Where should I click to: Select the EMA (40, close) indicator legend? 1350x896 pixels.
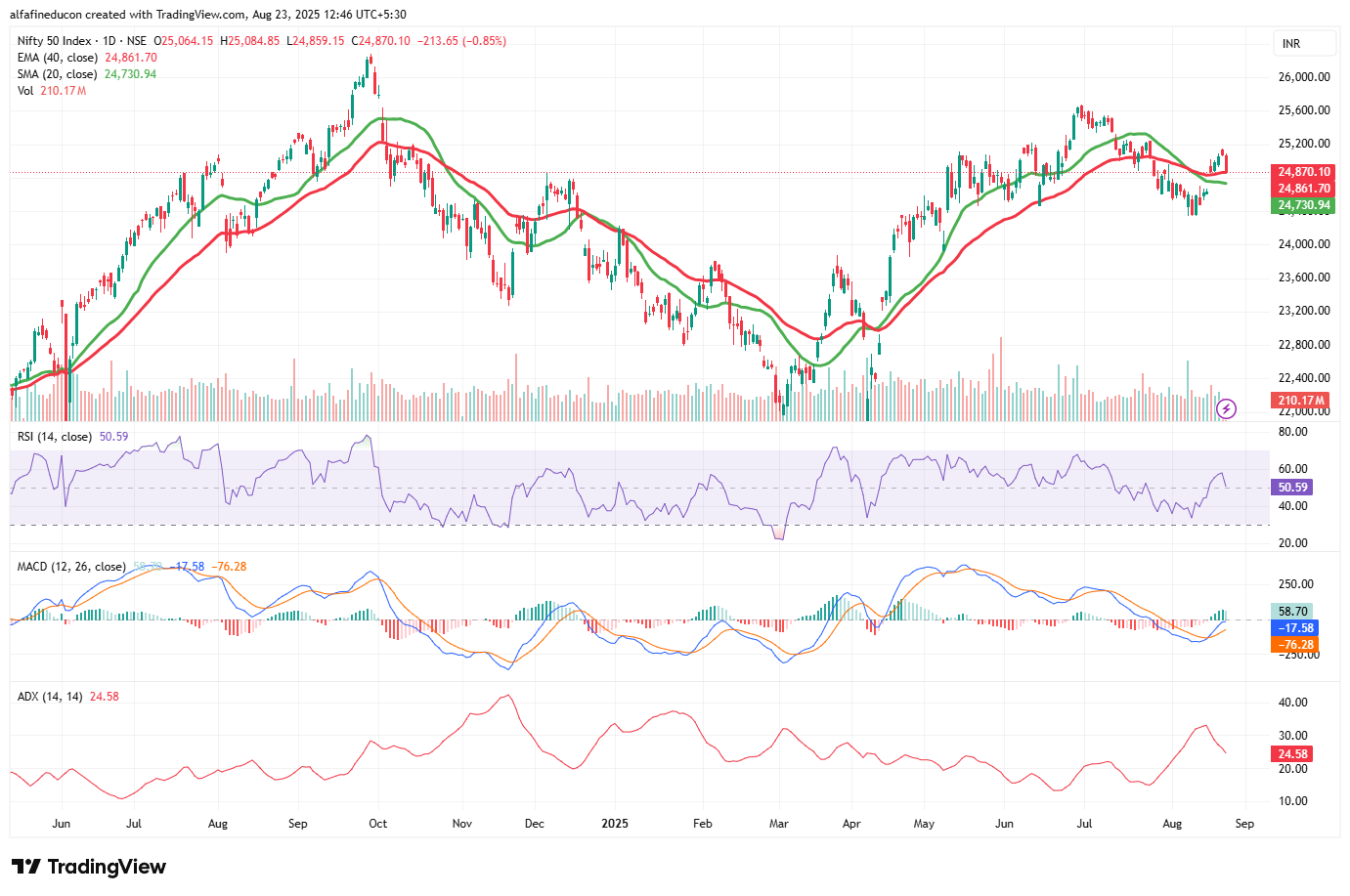pos(57,58)
